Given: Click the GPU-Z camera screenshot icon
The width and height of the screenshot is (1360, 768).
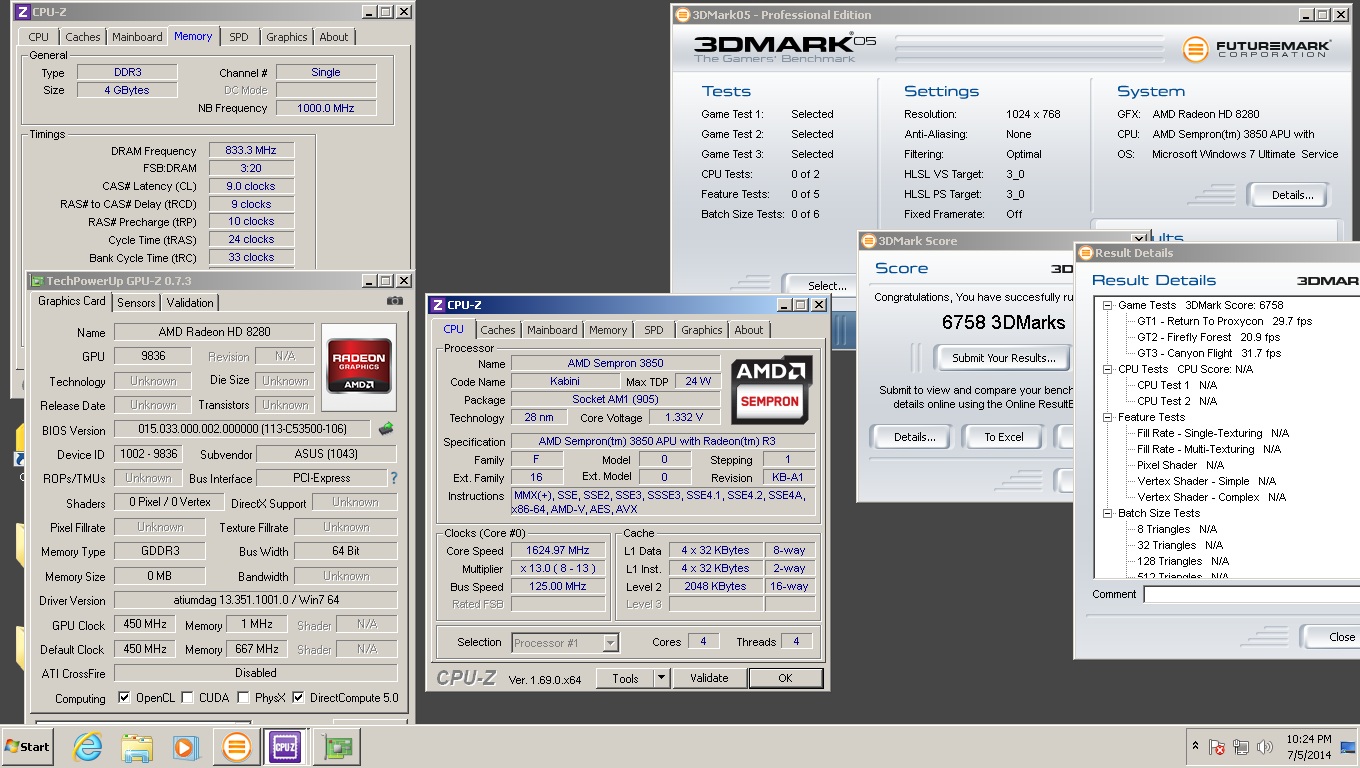Looking at the screenshot, I should [x=395, y=300].
